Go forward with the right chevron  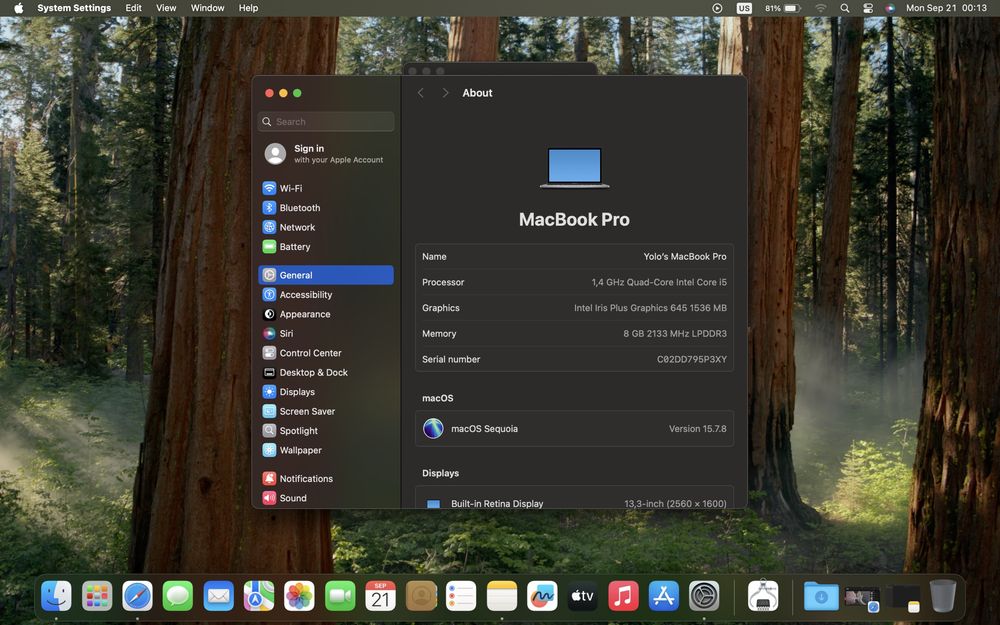click(445, 93)
